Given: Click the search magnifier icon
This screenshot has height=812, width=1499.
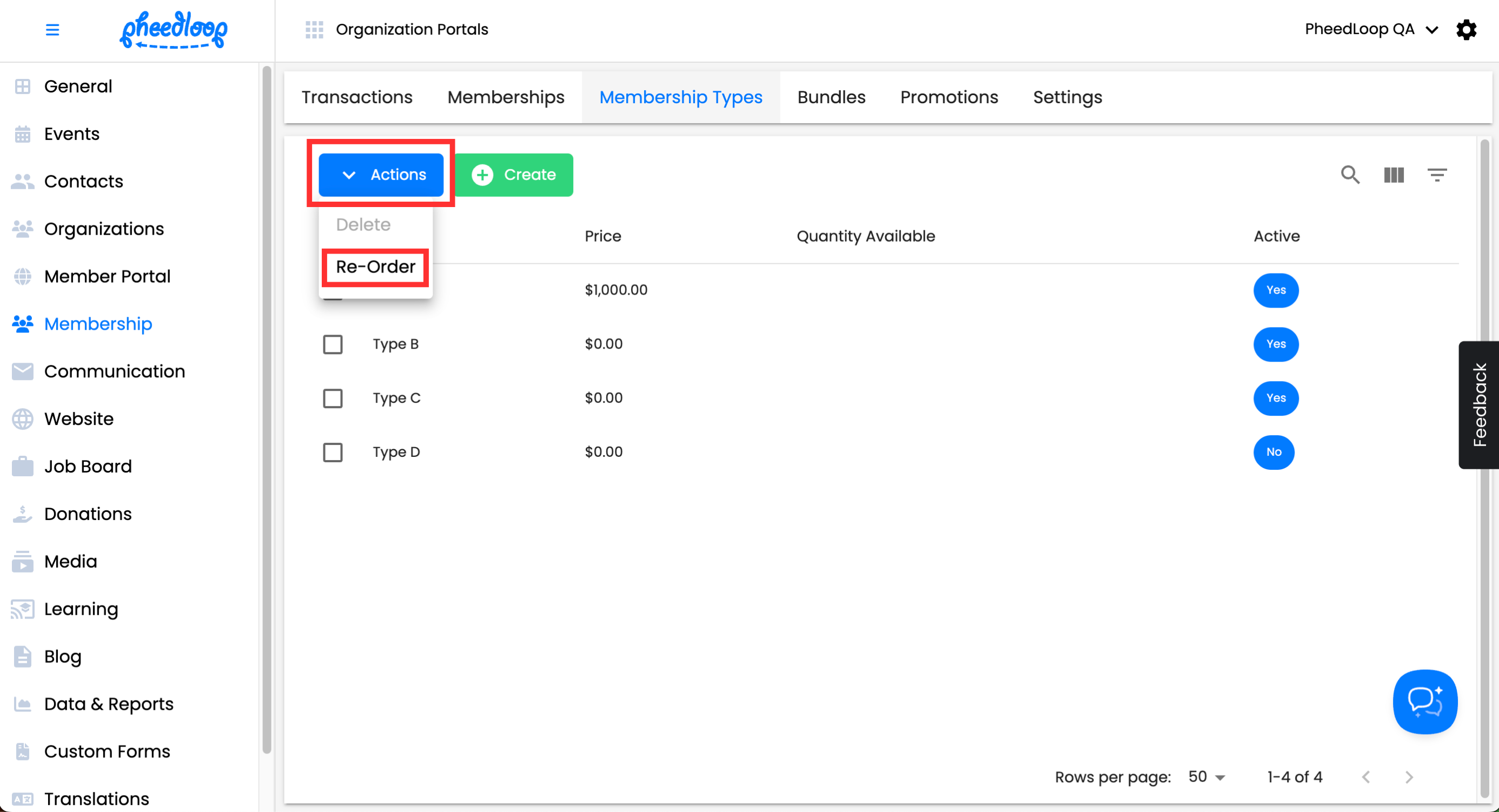Looking at the screenshot, I should (x=1350, y=175).
